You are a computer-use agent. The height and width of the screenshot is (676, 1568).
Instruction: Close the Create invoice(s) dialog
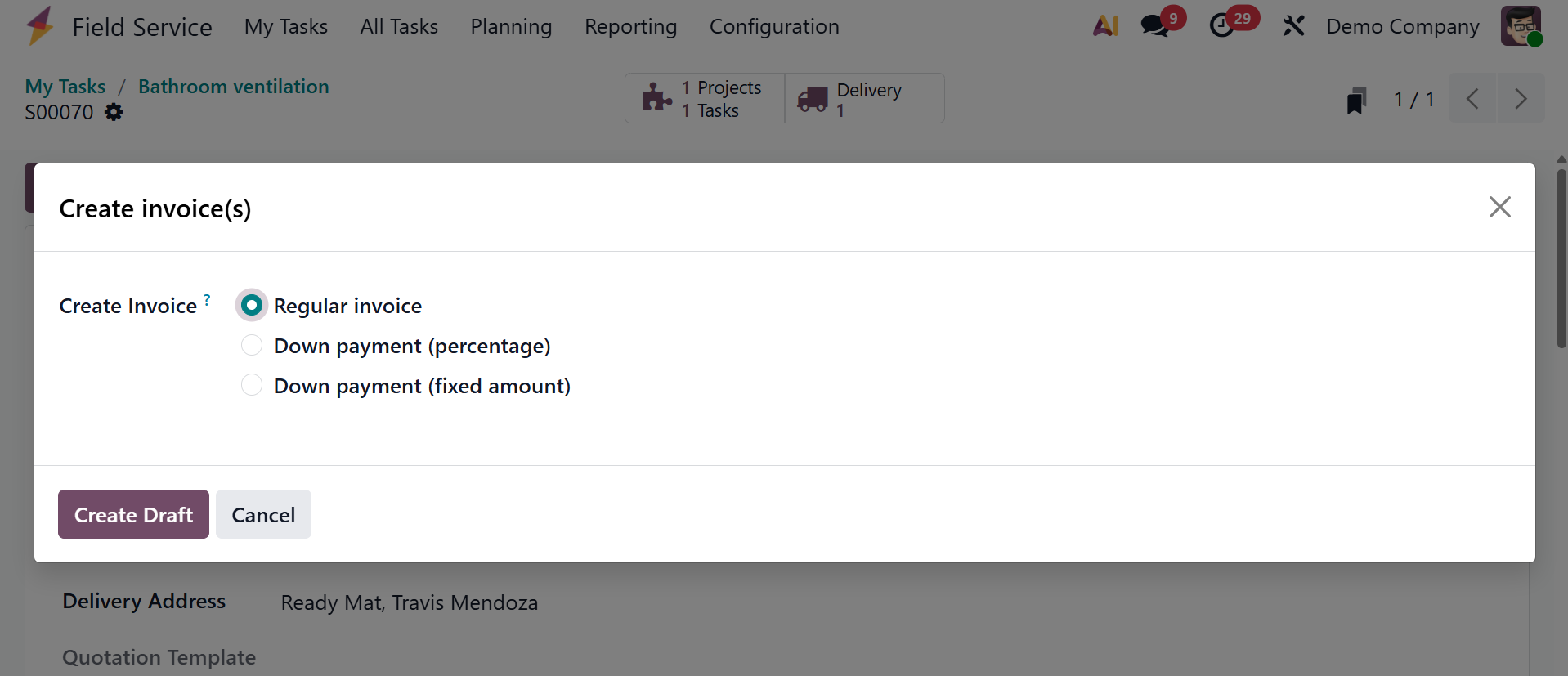pyautogui.click(x=1499, y=207)
